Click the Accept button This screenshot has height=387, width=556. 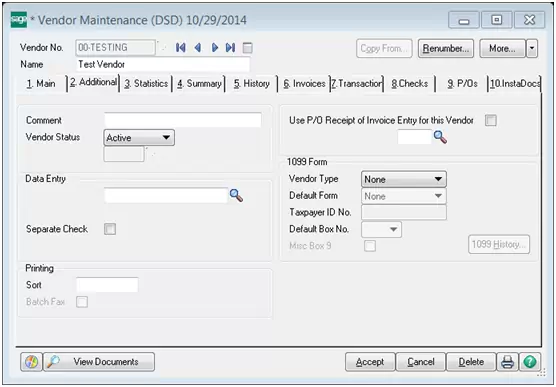pos(370,362)
